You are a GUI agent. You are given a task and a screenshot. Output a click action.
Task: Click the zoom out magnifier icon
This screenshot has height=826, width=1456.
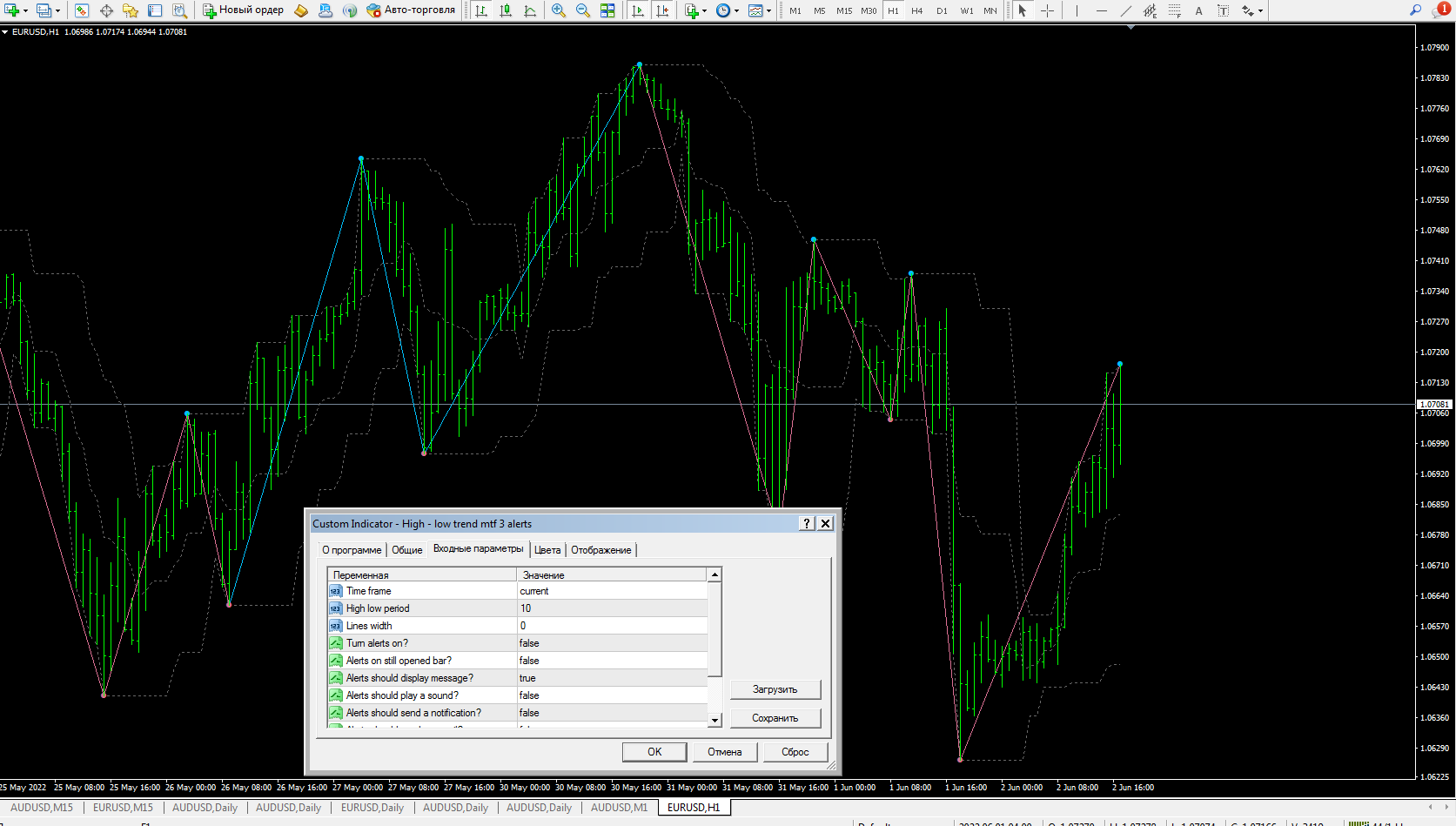tap(582, 10)
